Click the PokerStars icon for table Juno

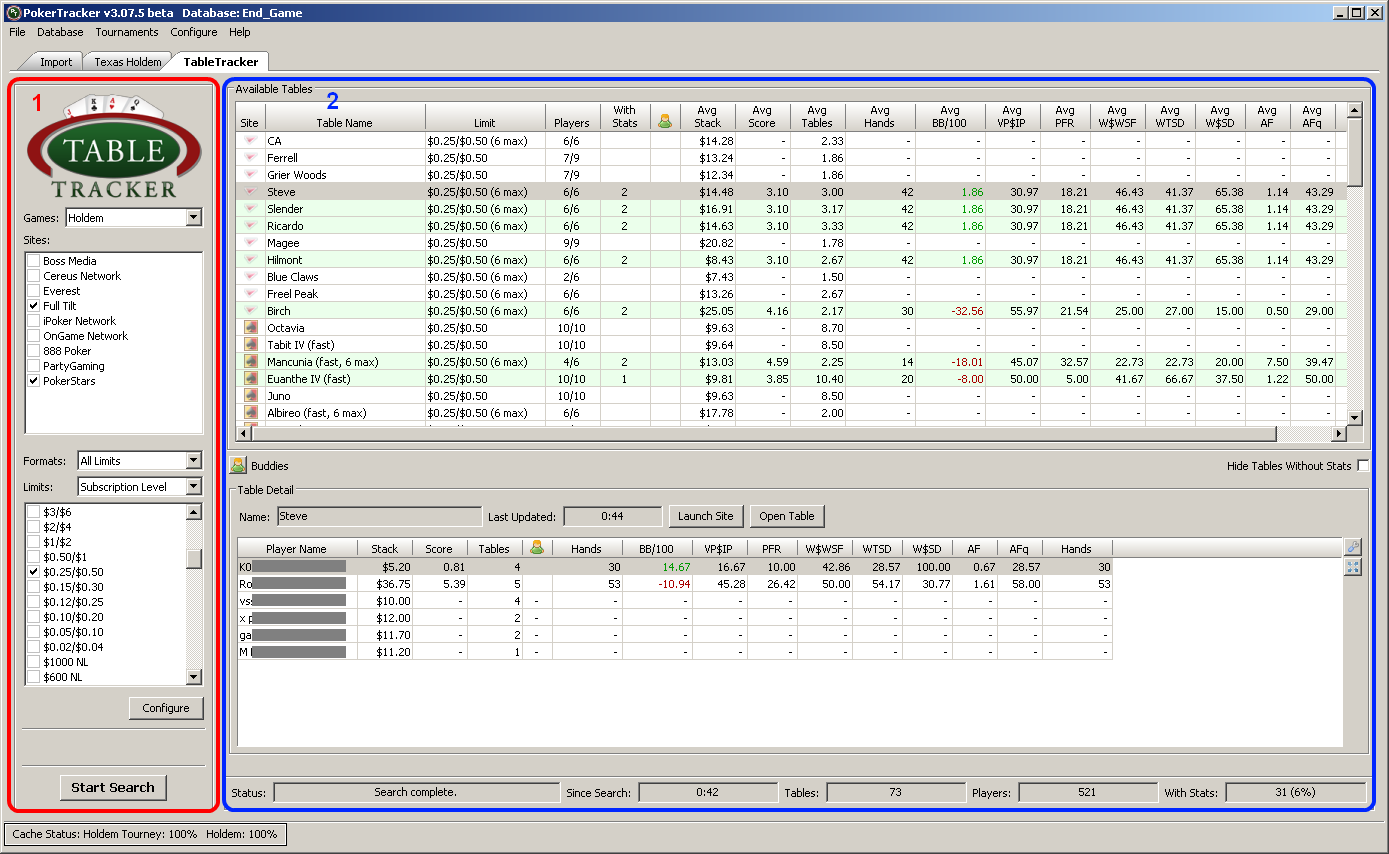pos(251,396)
